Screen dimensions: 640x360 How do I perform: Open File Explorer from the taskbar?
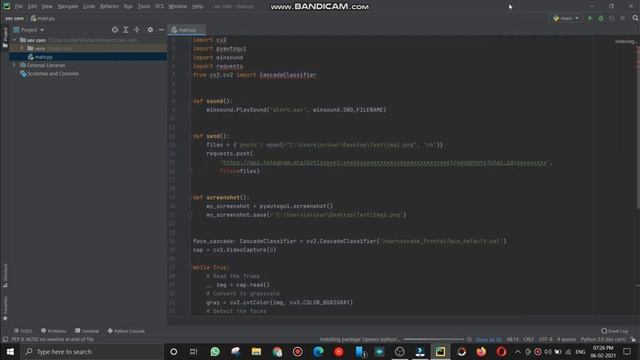pos(256,351)
